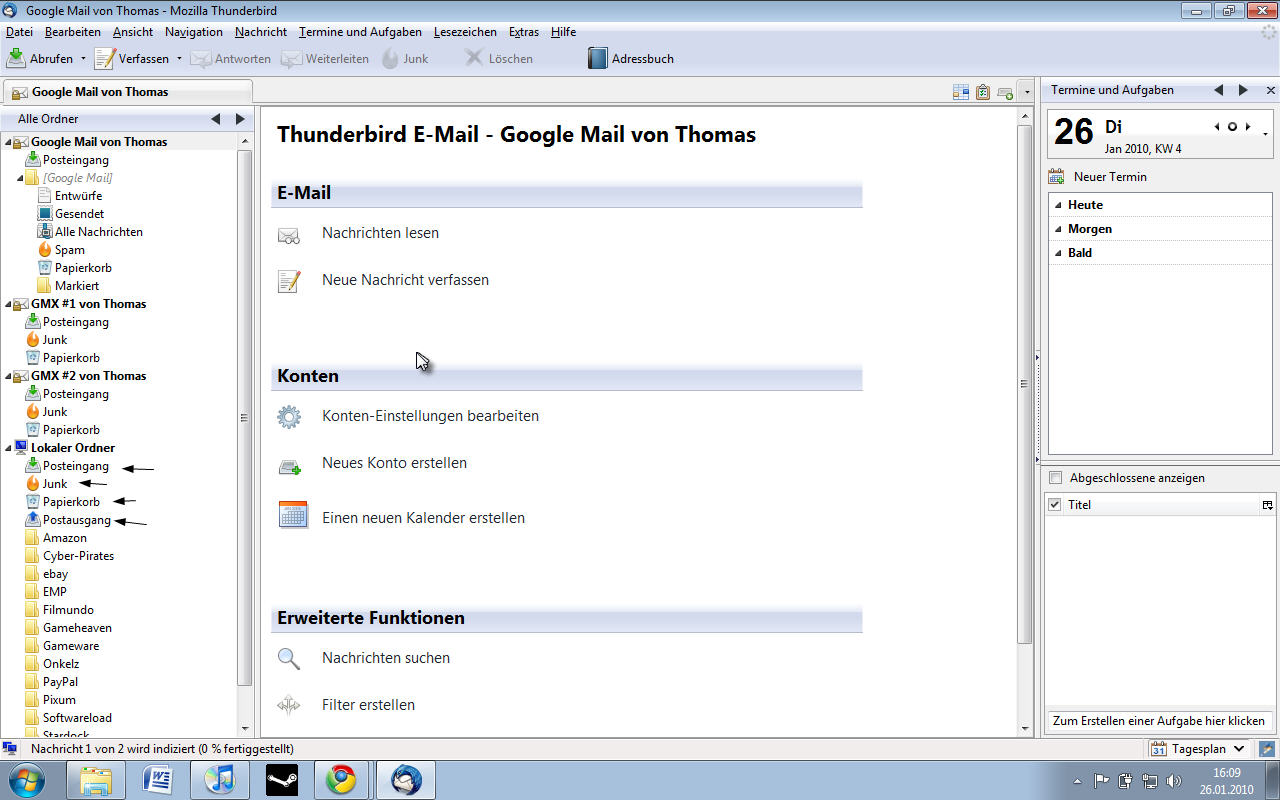Screen dimensions: 1280x800
Task: Select the Spam folder under Google Mail
Action: click(x=69, y=250)
